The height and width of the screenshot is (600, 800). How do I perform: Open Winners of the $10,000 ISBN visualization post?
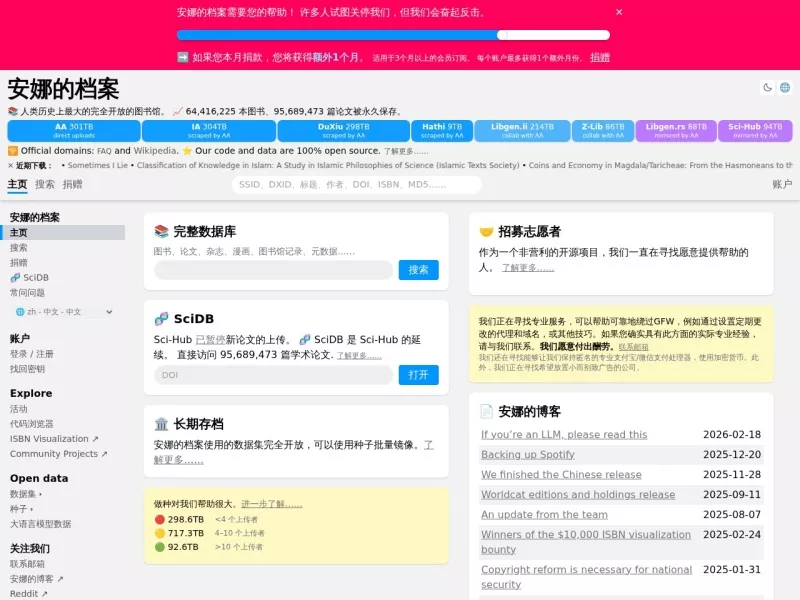coord(586,542)
